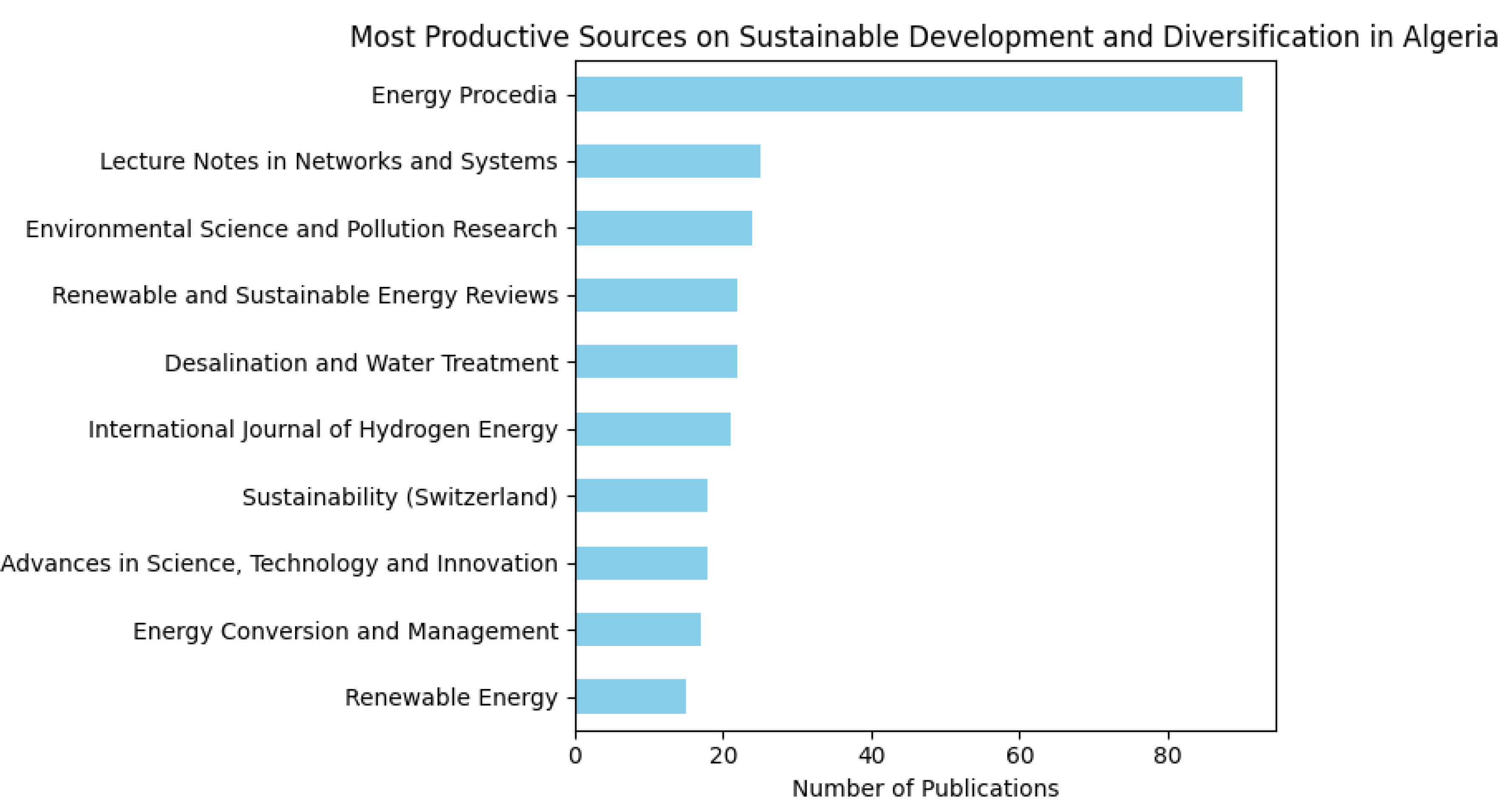Click the 0 tick label on x-axis

click(x=575, y=756)
